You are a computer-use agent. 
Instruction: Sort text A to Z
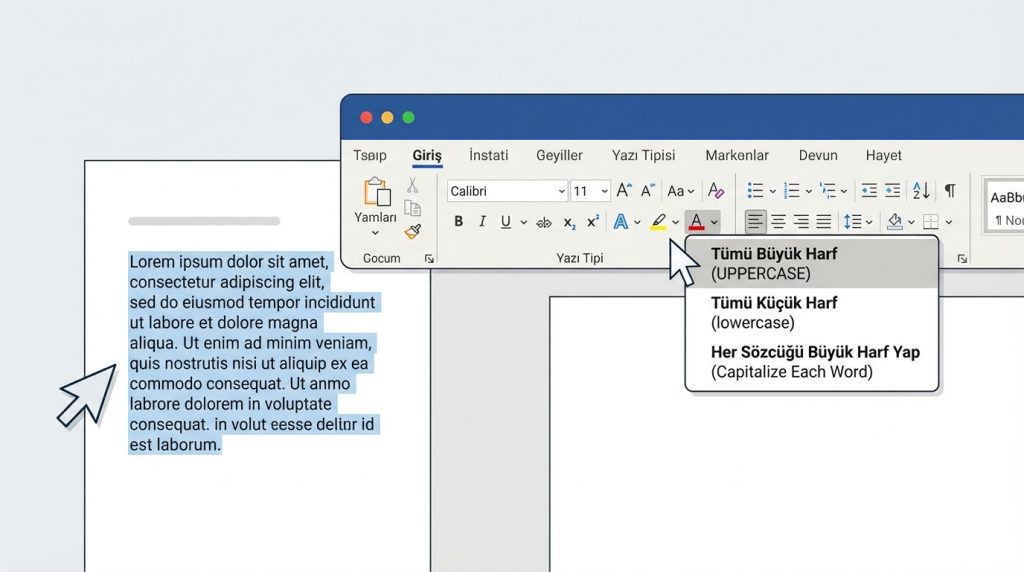tap(921, 191)
